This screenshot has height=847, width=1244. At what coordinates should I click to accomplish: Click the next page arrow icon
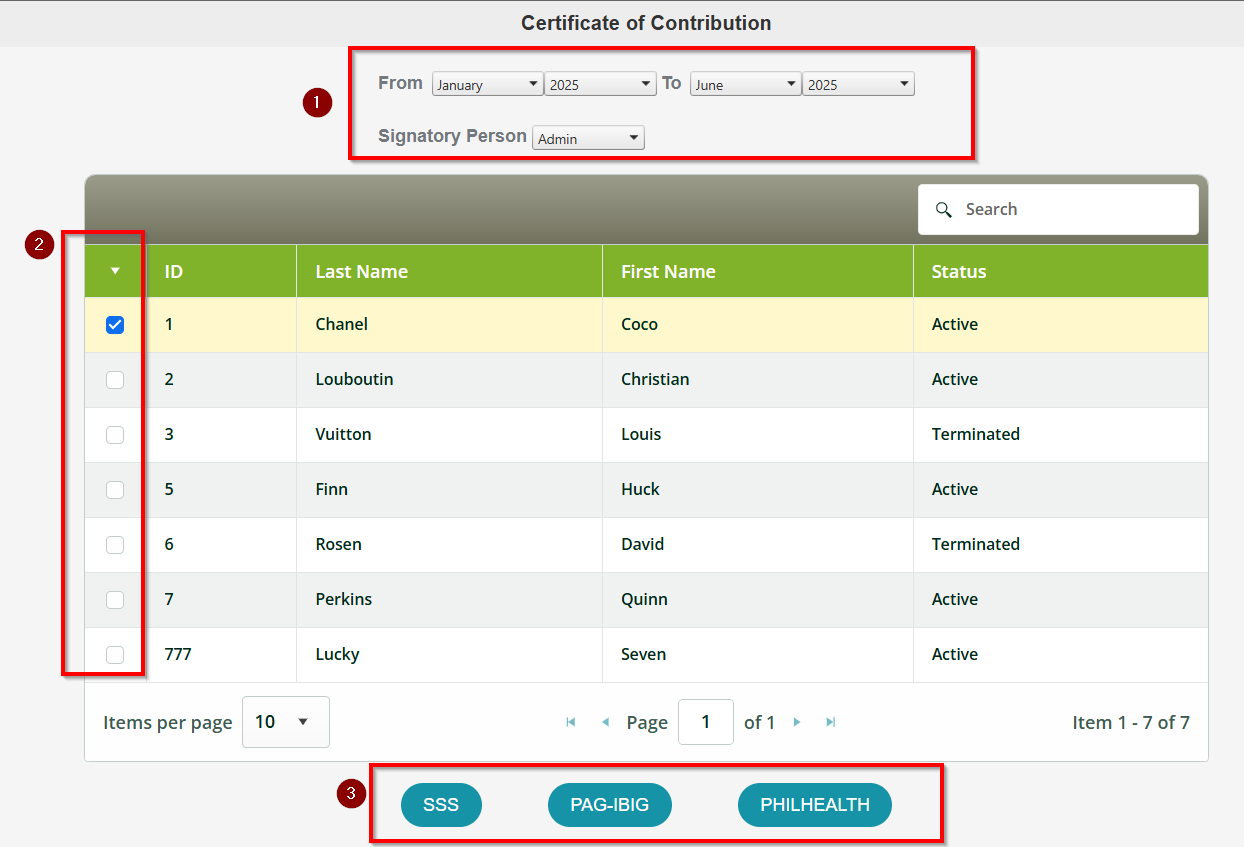point(797,722)
